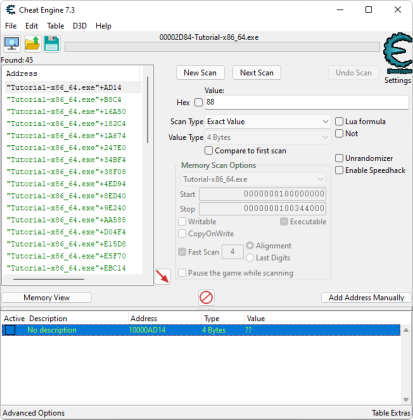Click the Cheat Engine title bar icon

[11, 10]
